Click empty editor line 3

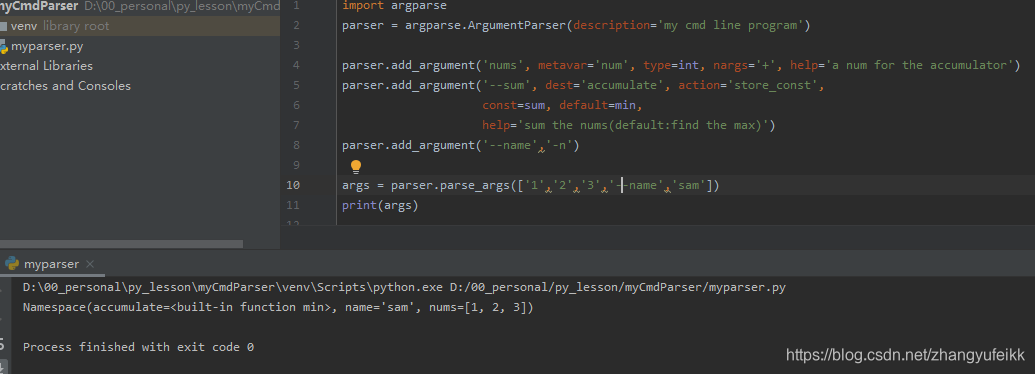tap(685, 46)
